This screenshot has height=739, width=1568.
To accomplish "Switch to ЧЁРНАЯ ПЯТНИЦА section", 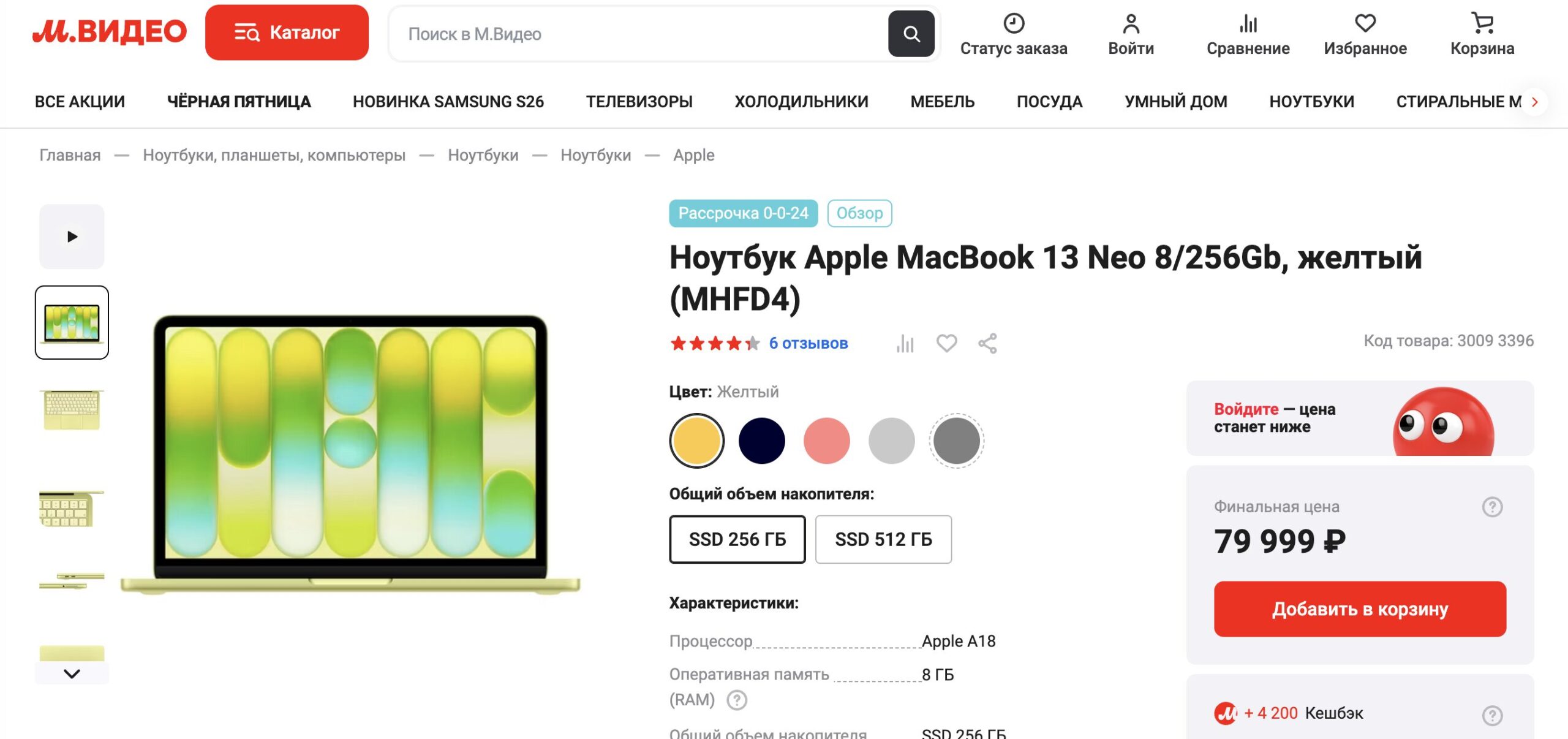I will click(x=239, y=102).
